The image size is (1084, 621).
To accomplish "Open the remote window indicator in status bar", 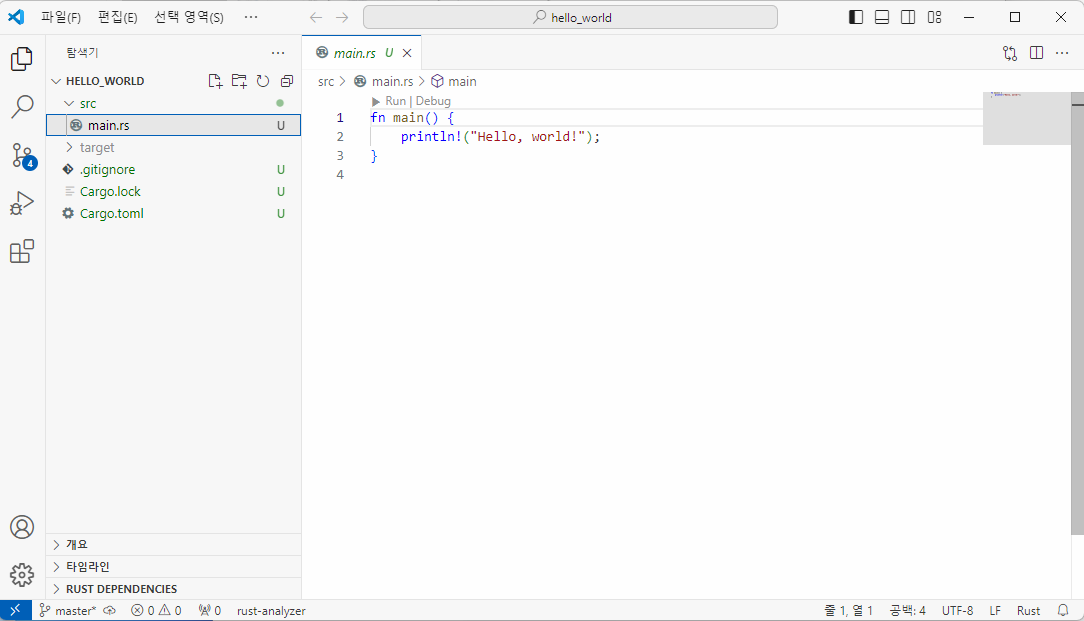I will point(15,611).
